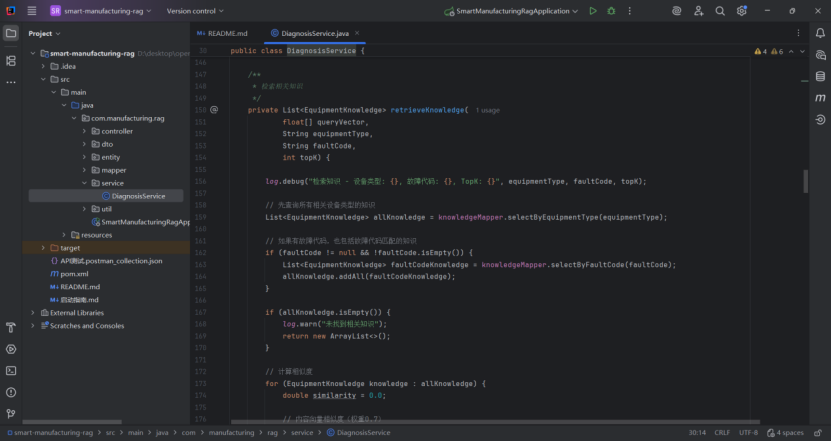The width and height of the screenshot is (831, 442).
Task: Change indent setting 4 spaces
Action: point(785,432)
